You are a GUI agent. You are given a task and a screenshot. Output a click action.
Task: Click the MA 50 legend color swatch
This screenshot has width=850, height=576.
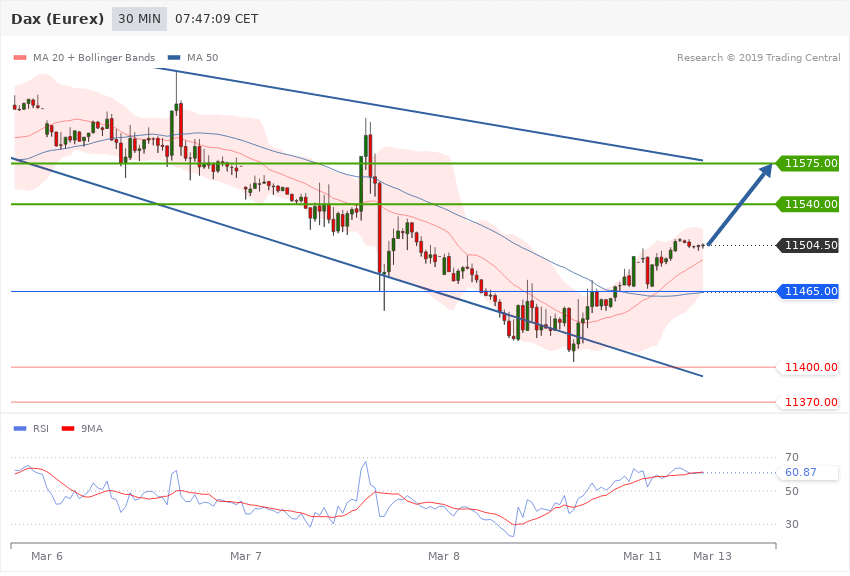(x=174, y=57)
